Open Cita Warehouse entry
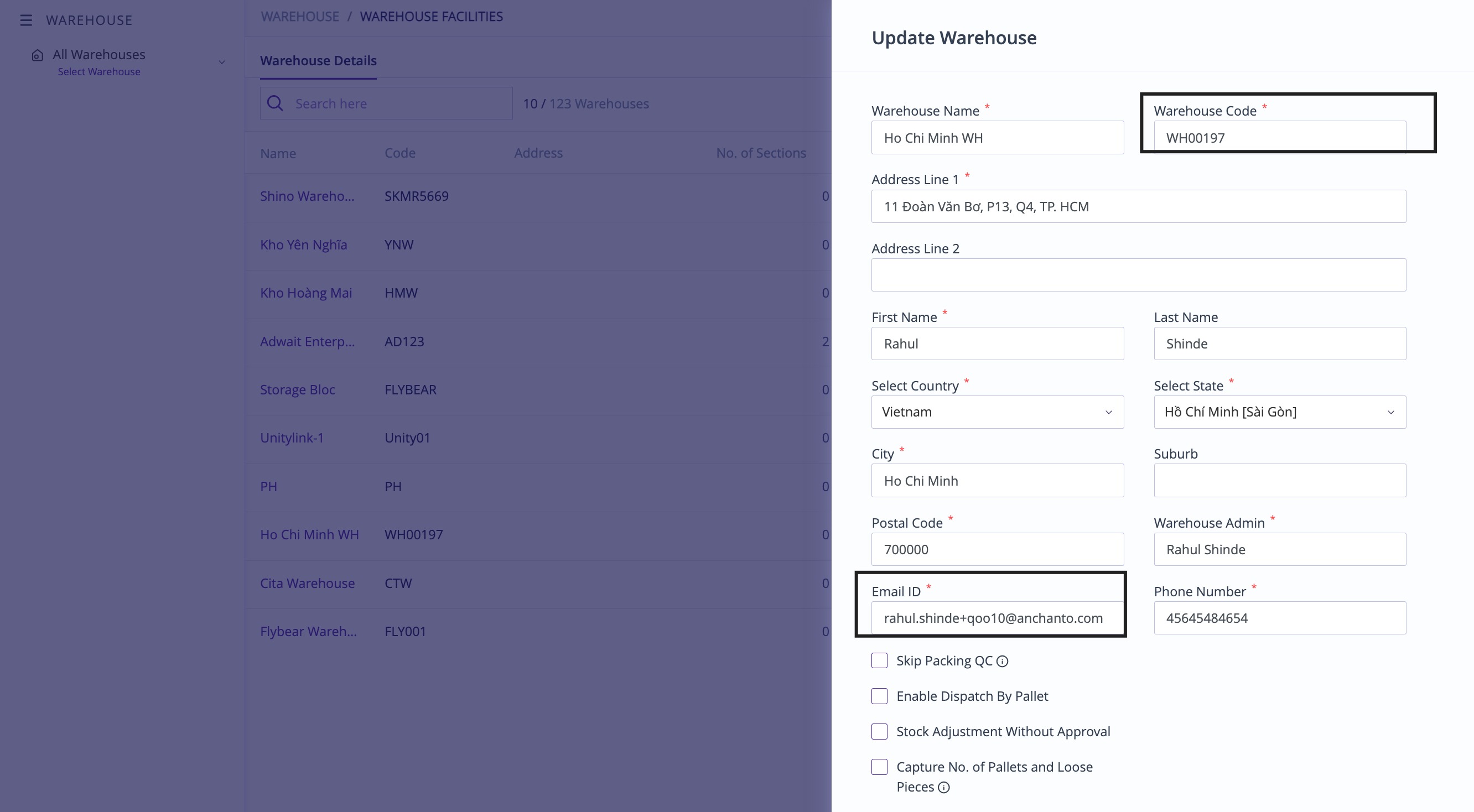The height and width of the screenshot is (812, 1474). coord(307,583)
